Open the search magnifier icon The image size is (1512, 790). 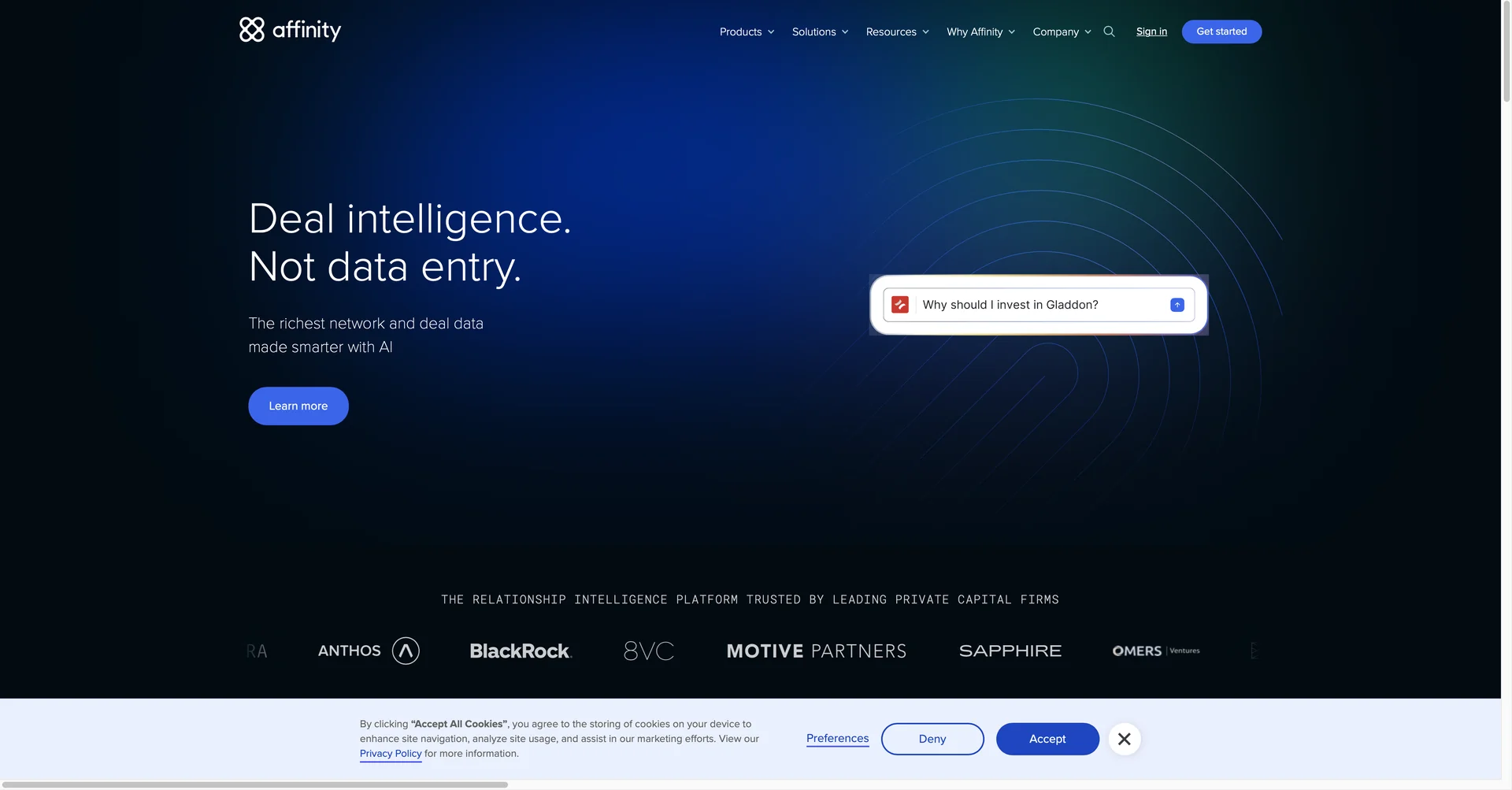pyautogui.click(x=1109, y=32)
